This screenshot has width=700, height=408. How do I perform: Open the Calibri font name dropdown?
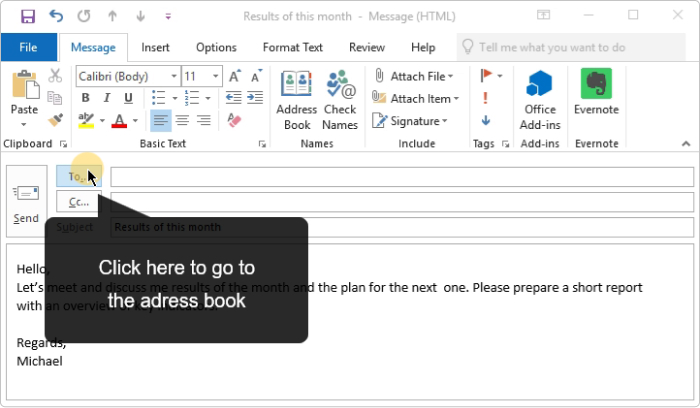click(x=174, y=76)
